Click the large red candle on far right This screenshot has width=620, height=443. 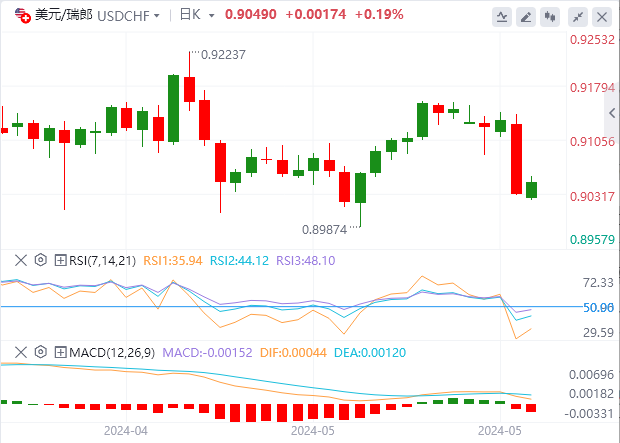click(x=516, y=158)
